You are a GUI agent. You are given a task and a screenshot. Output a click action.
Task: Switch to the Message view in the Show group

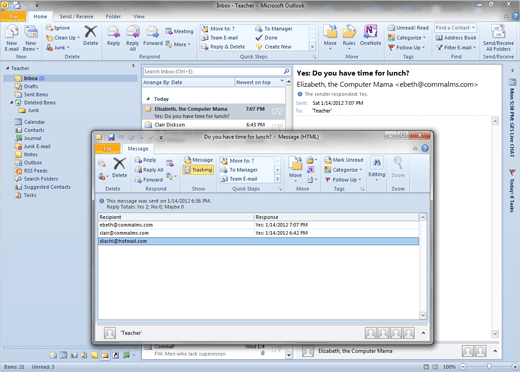(198, 160)
